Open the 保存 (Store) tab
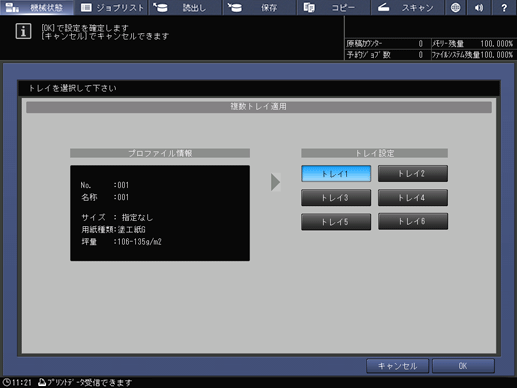This screenshot has height=388, width=517. 259,7
